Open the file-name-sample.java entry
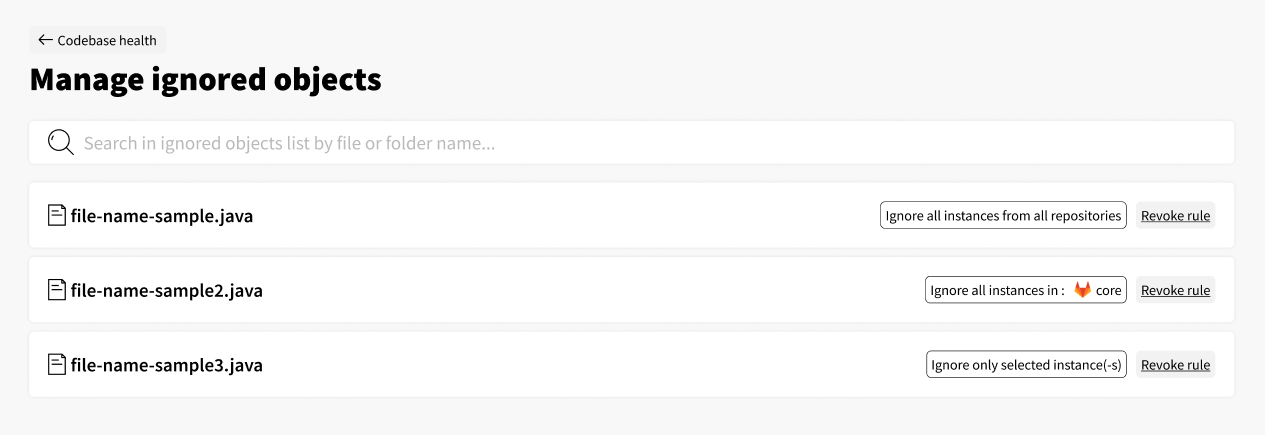 click(x=162, y=216)
